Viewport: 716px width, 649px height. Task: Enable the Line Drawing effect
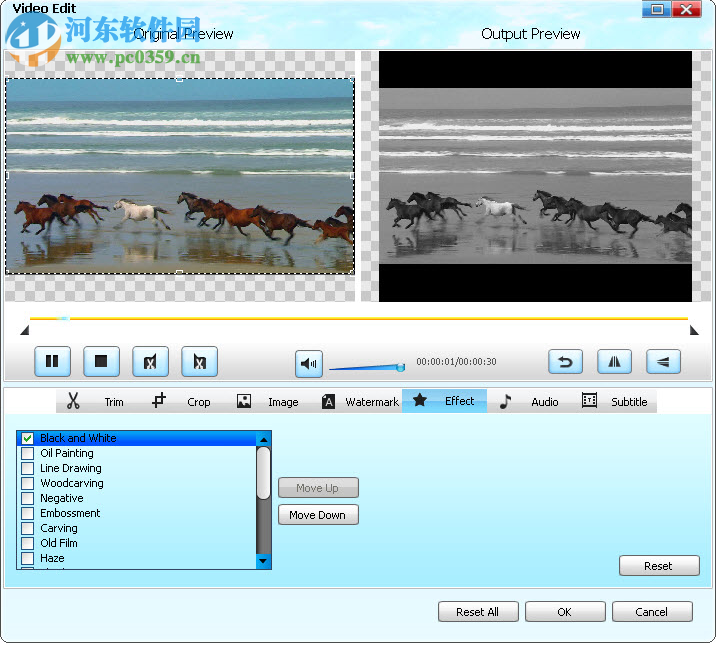coord(27,469)
